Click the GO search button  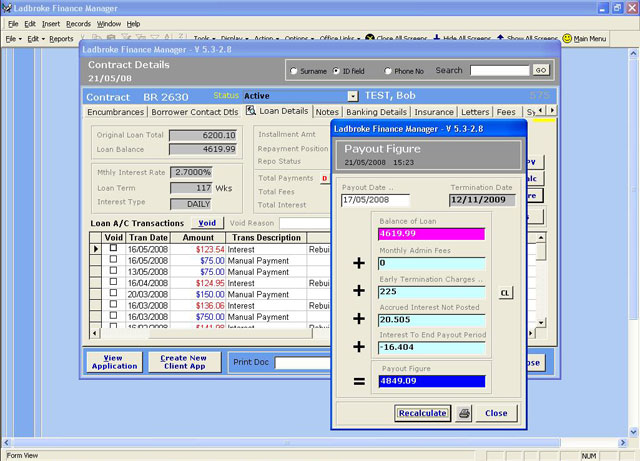pyautogui.click(x=541, y=70)
